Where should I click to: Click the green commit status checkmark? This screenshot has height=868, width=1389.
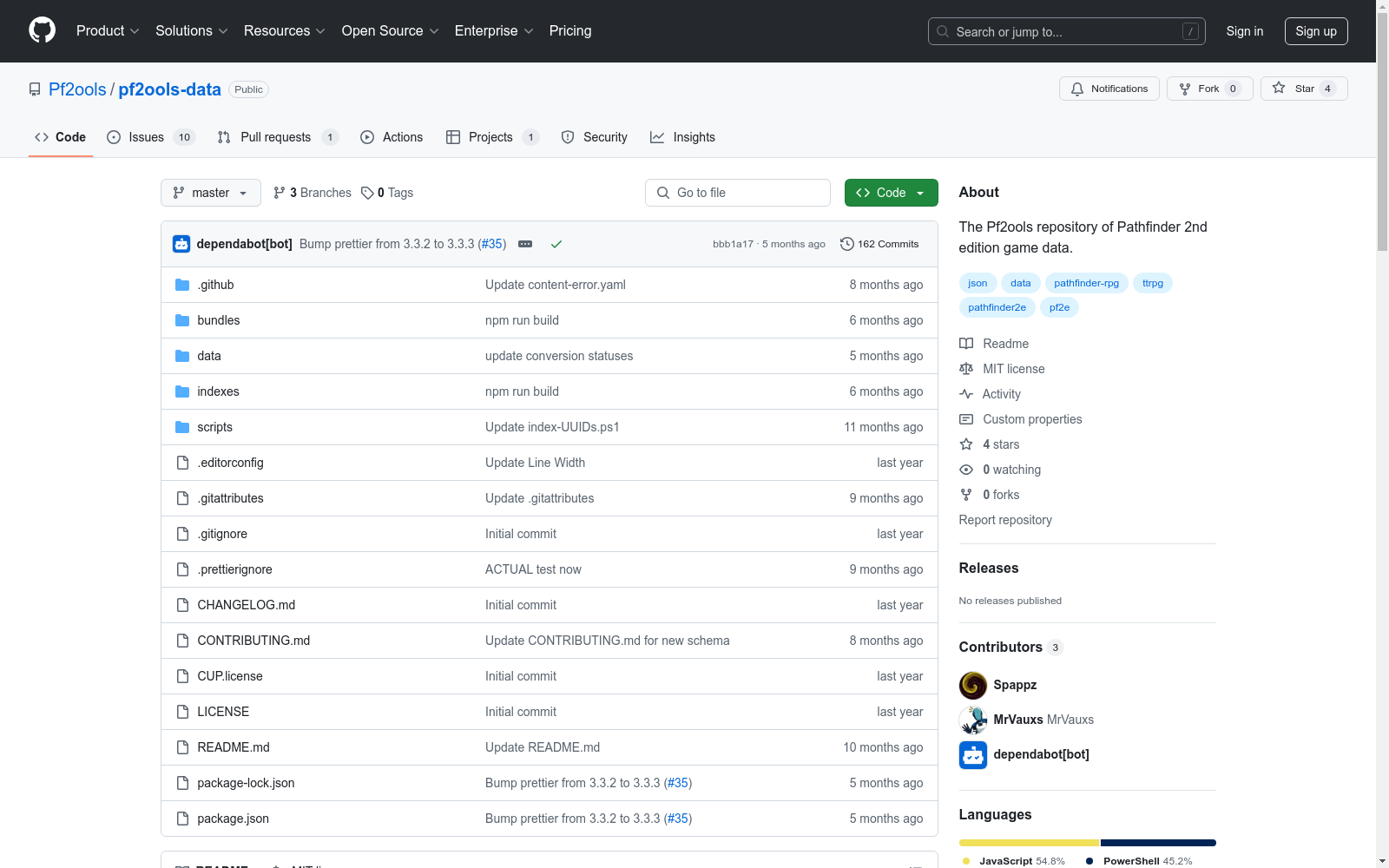point(556,244)
